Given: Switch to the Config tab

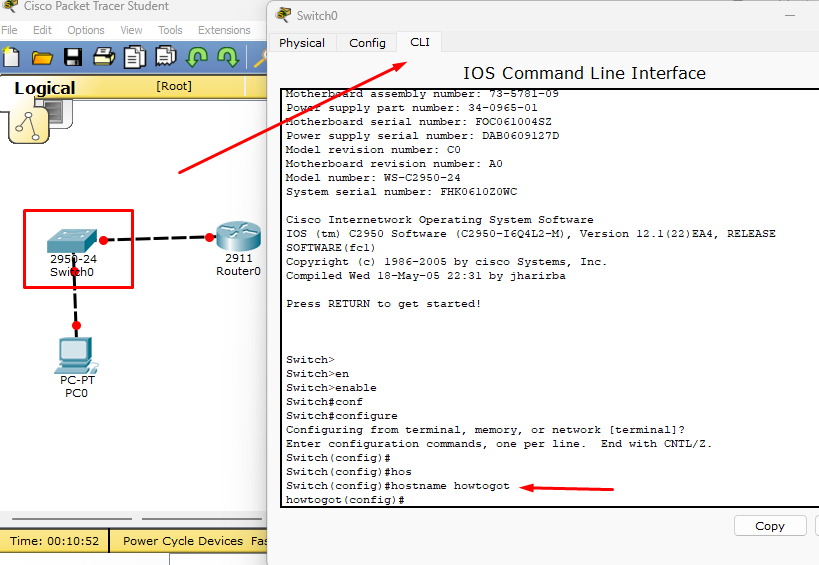Looking at the screenshot, I should (x=367, y=43).
